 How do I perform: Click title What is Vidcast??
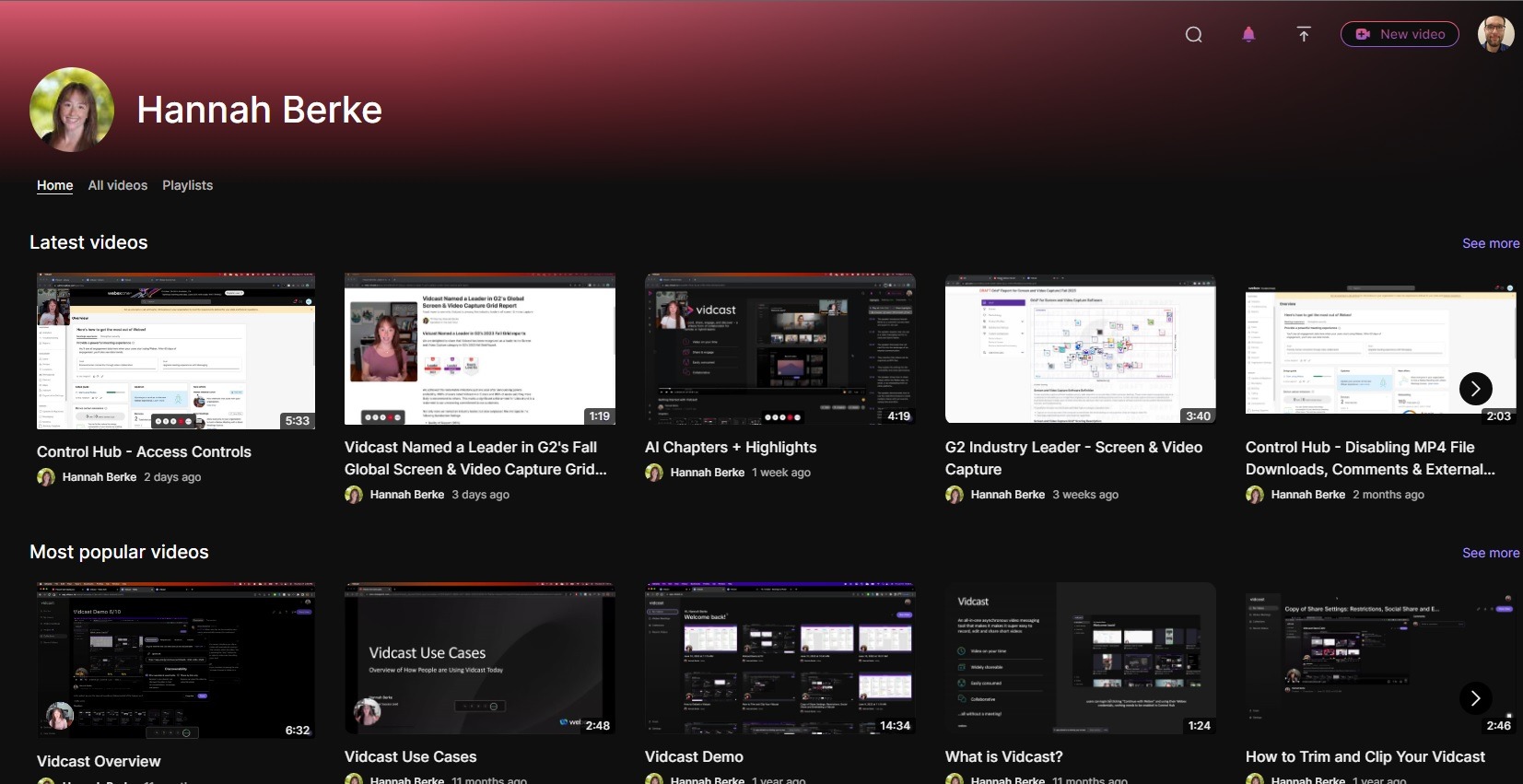click(x=1004, y=756)
